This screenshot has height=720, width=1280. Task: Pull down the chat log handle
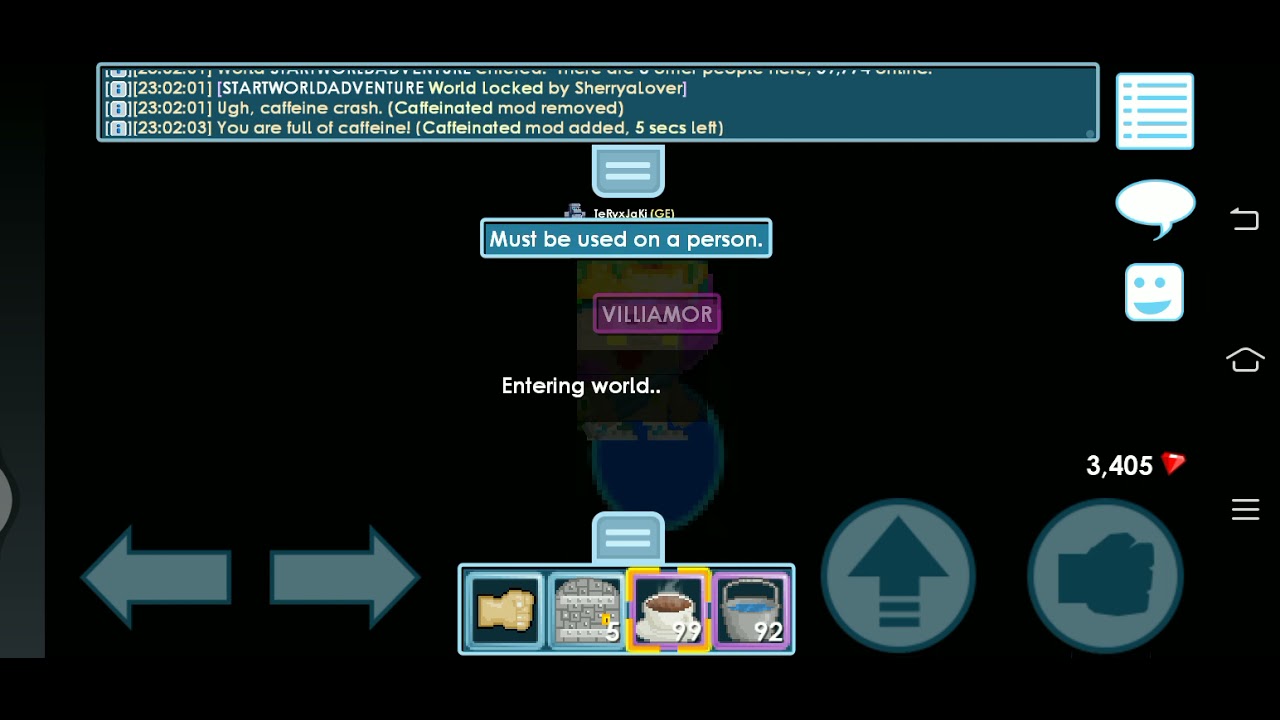click(628, 170)
